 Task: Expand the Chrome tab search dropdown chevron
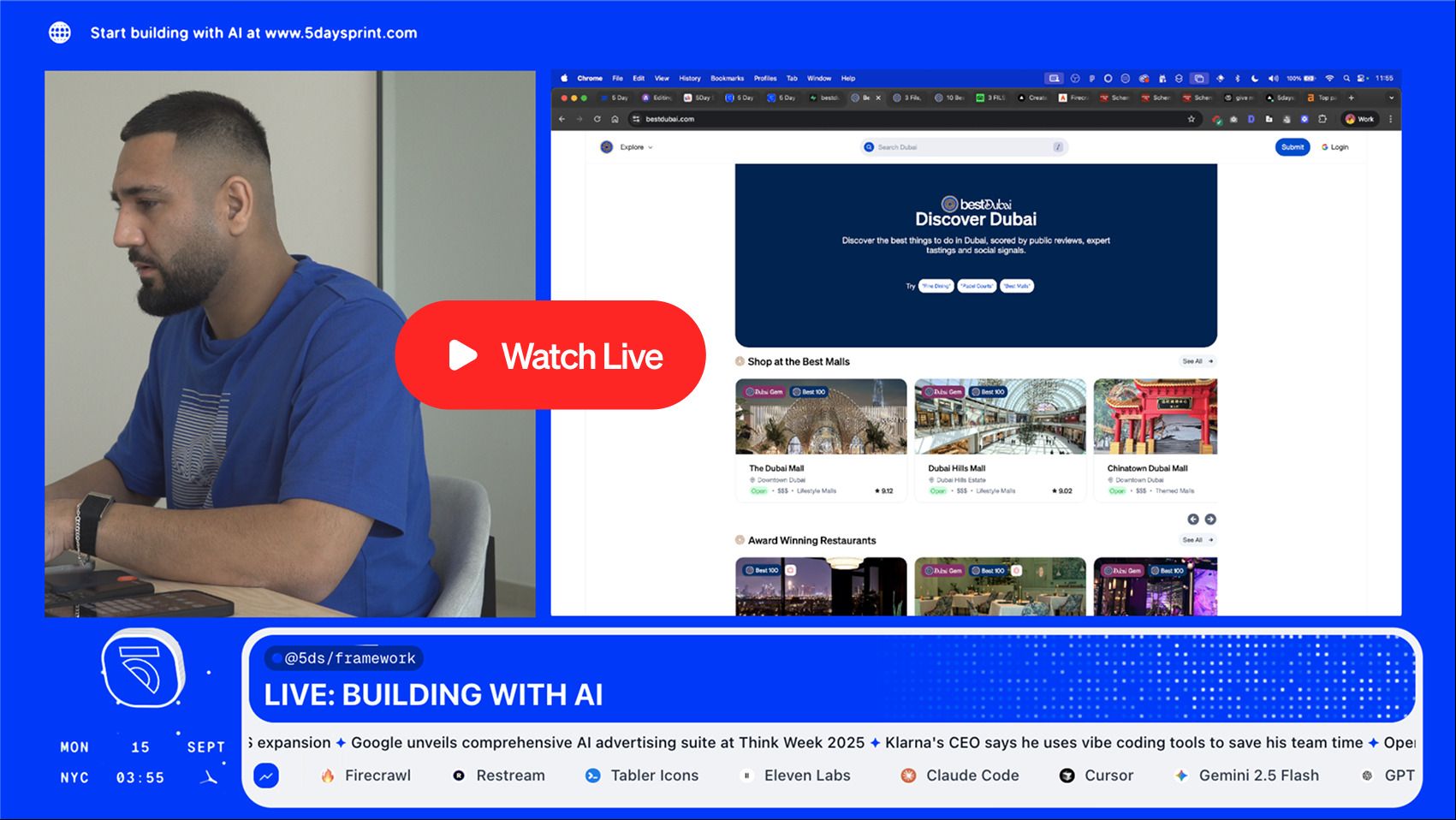point(1391,98)
